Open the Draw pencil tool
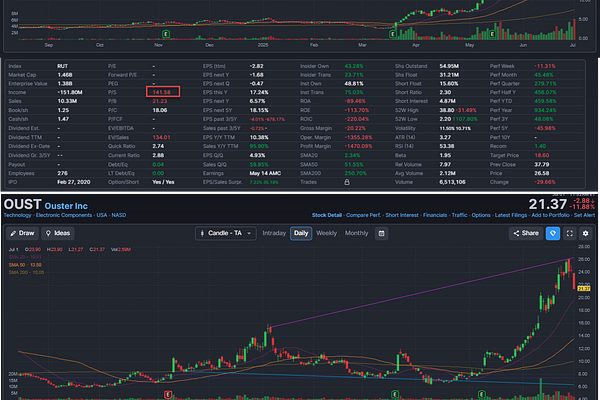Image resolution: width=600 pixels, height=400 pixels. 22,233
